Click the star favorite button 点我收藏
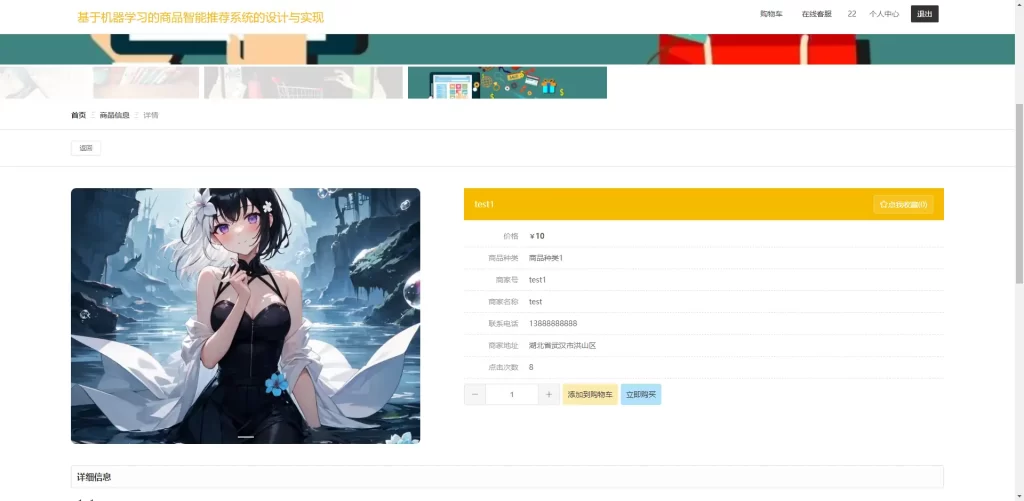The image size is (1024, 501). coord(903,204)
